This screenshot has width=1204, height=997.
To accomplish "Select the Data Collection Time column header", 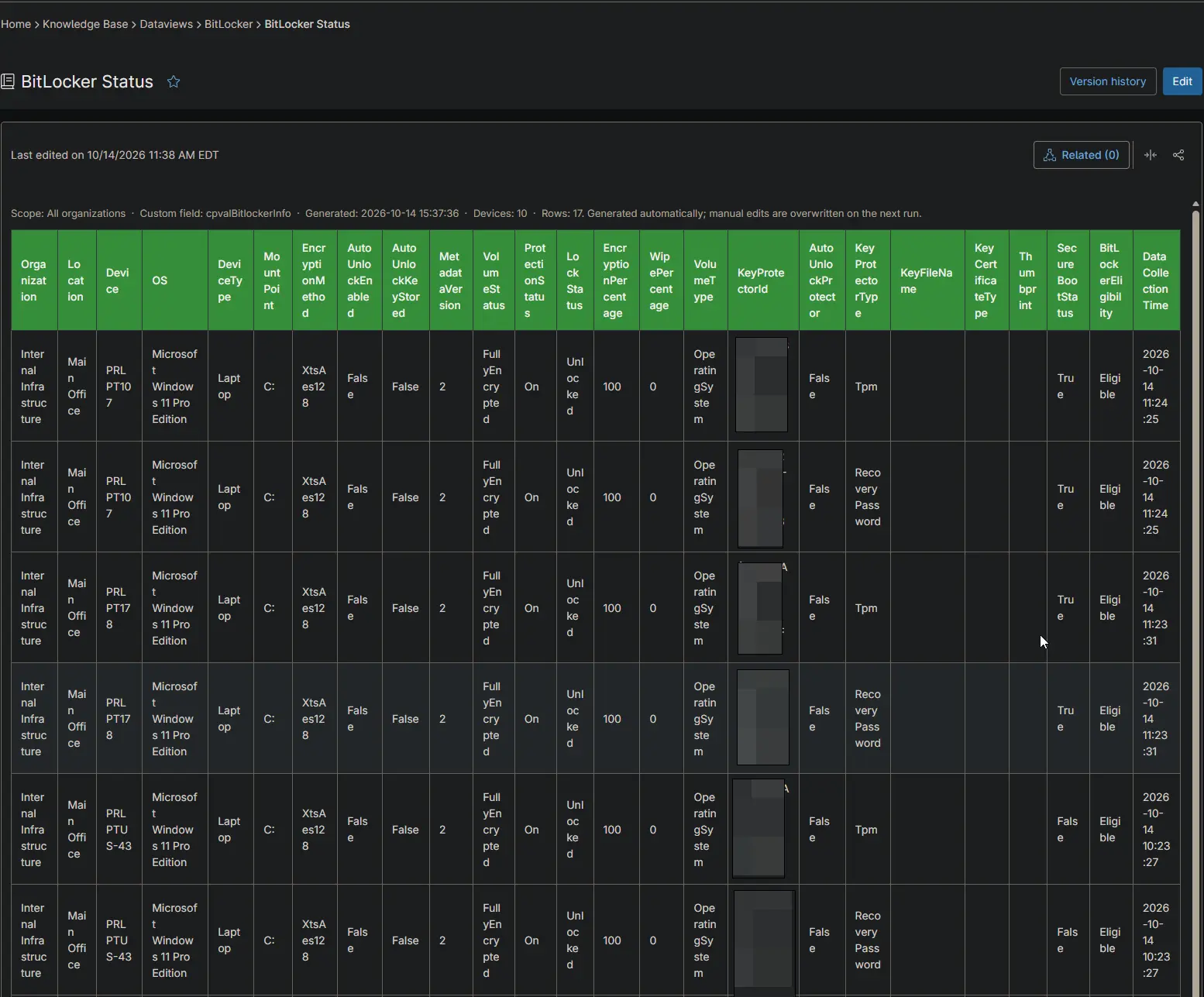I will (x=1156, y=280).
